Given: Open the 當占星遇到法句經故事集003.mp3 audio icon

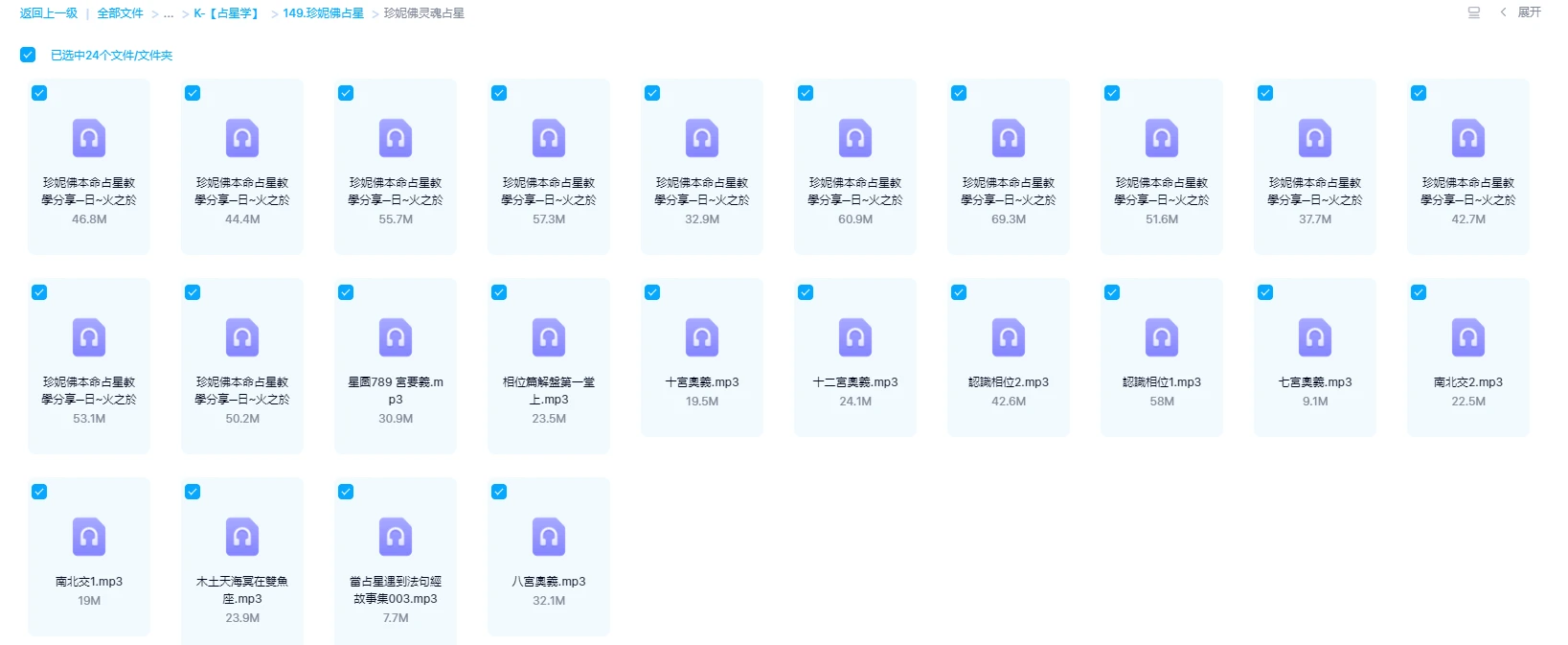Looking at the screenshot, I should pos(396,537).
